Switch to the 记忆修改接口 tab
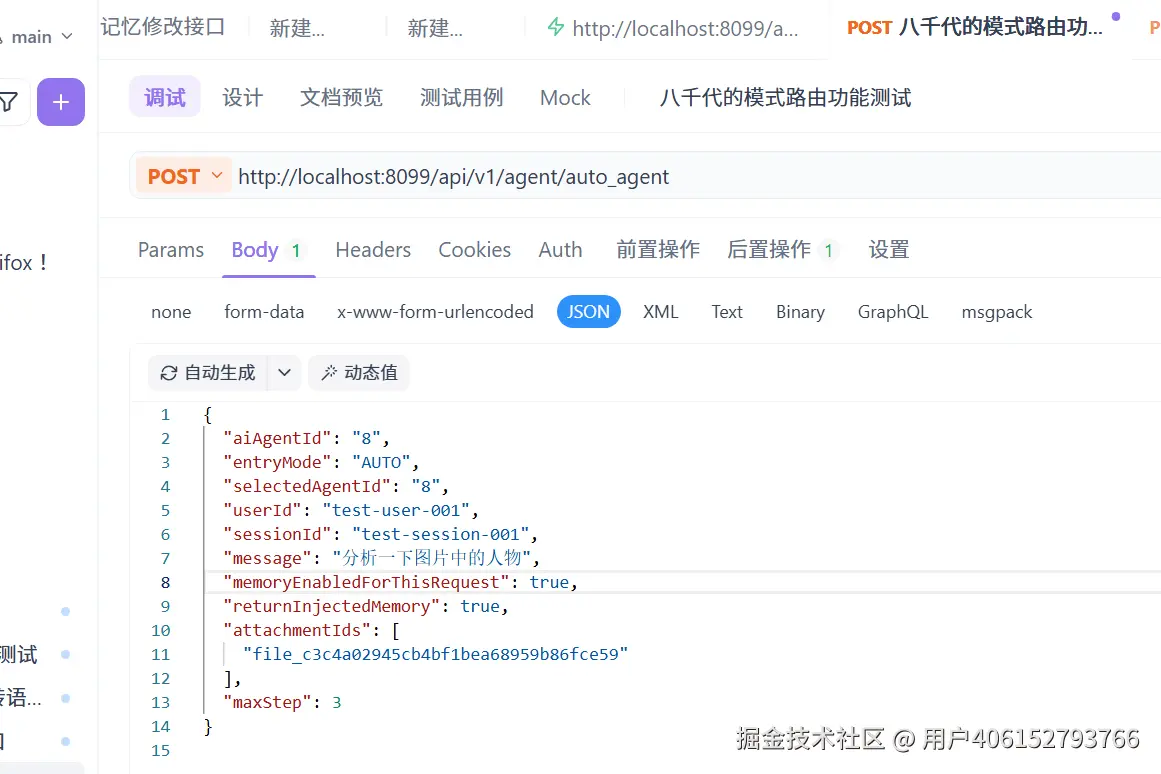The image size is (1161, 774). click(x=163, y=27)
